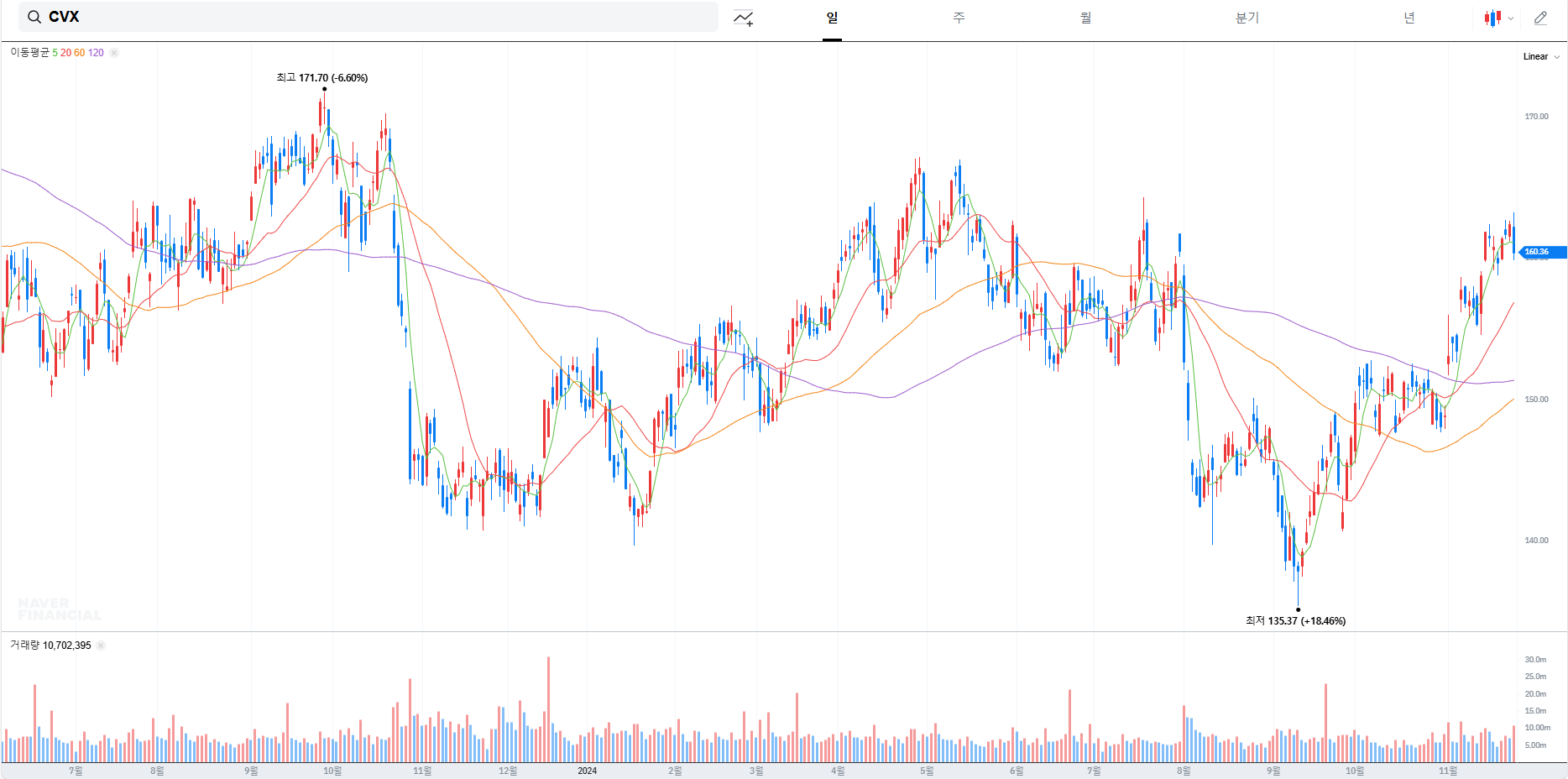The height and width of the screenshot is (779, 1568).
Task: Switch to the 주 (weekly) tab
Action: [959, 18]
